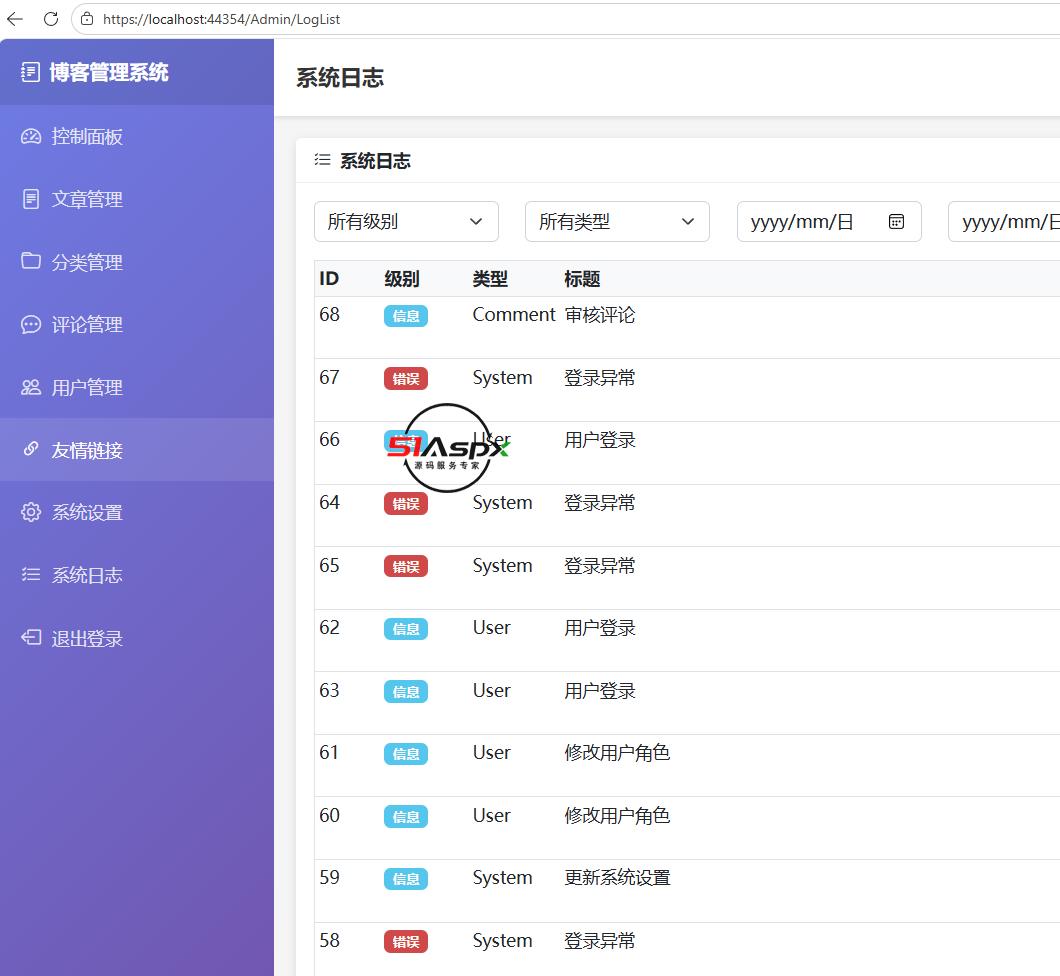Click 用户登录 title in row 66

tap(600, 440)
